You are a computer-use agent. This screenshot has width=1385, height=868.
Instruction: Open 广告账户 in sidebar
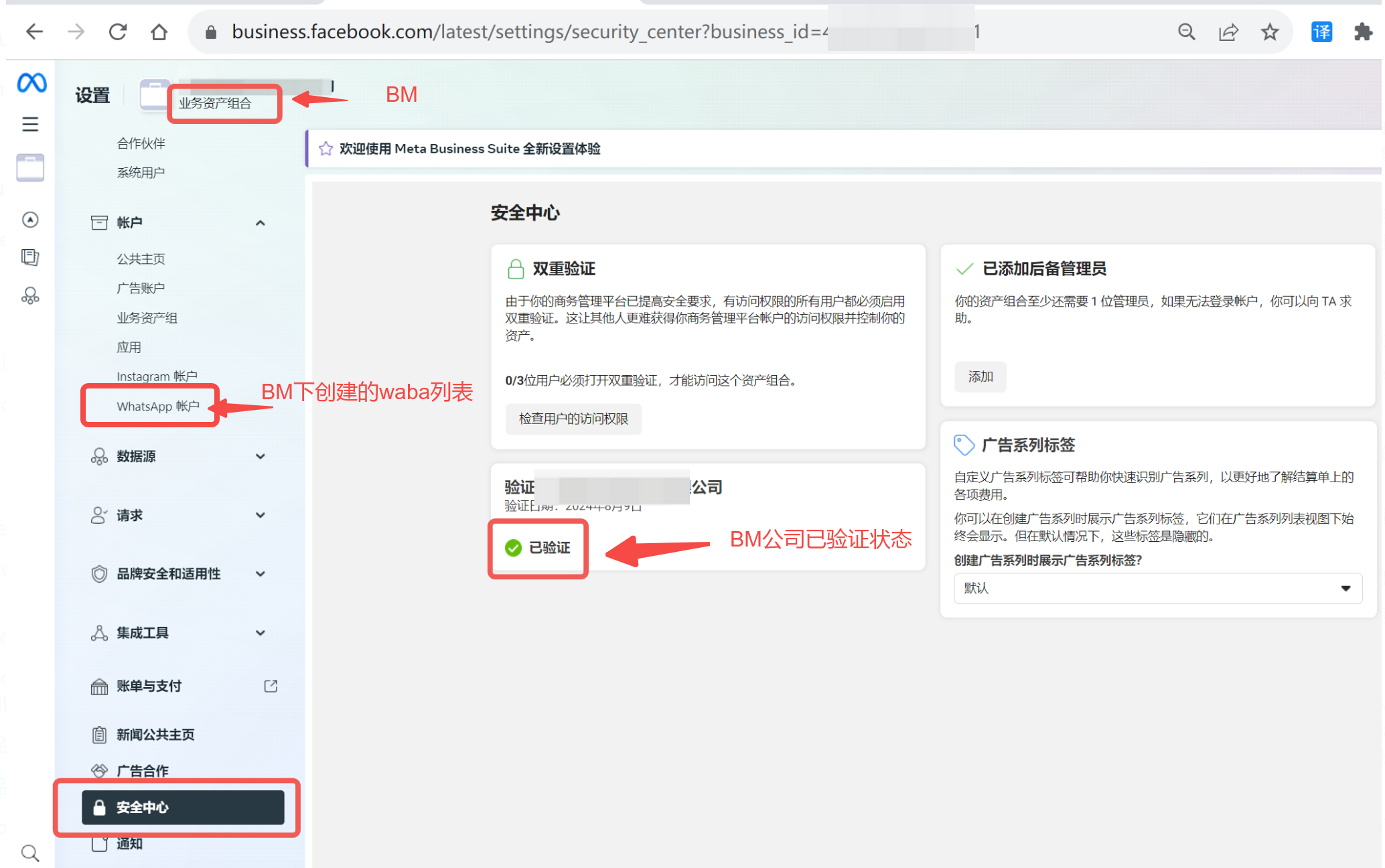[x=141, y=288]
